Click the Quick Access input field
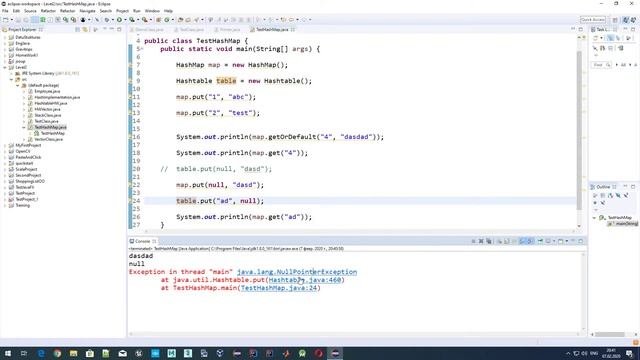Image resolution: width=640 pixels, height=360 pixels. (593, 20)
